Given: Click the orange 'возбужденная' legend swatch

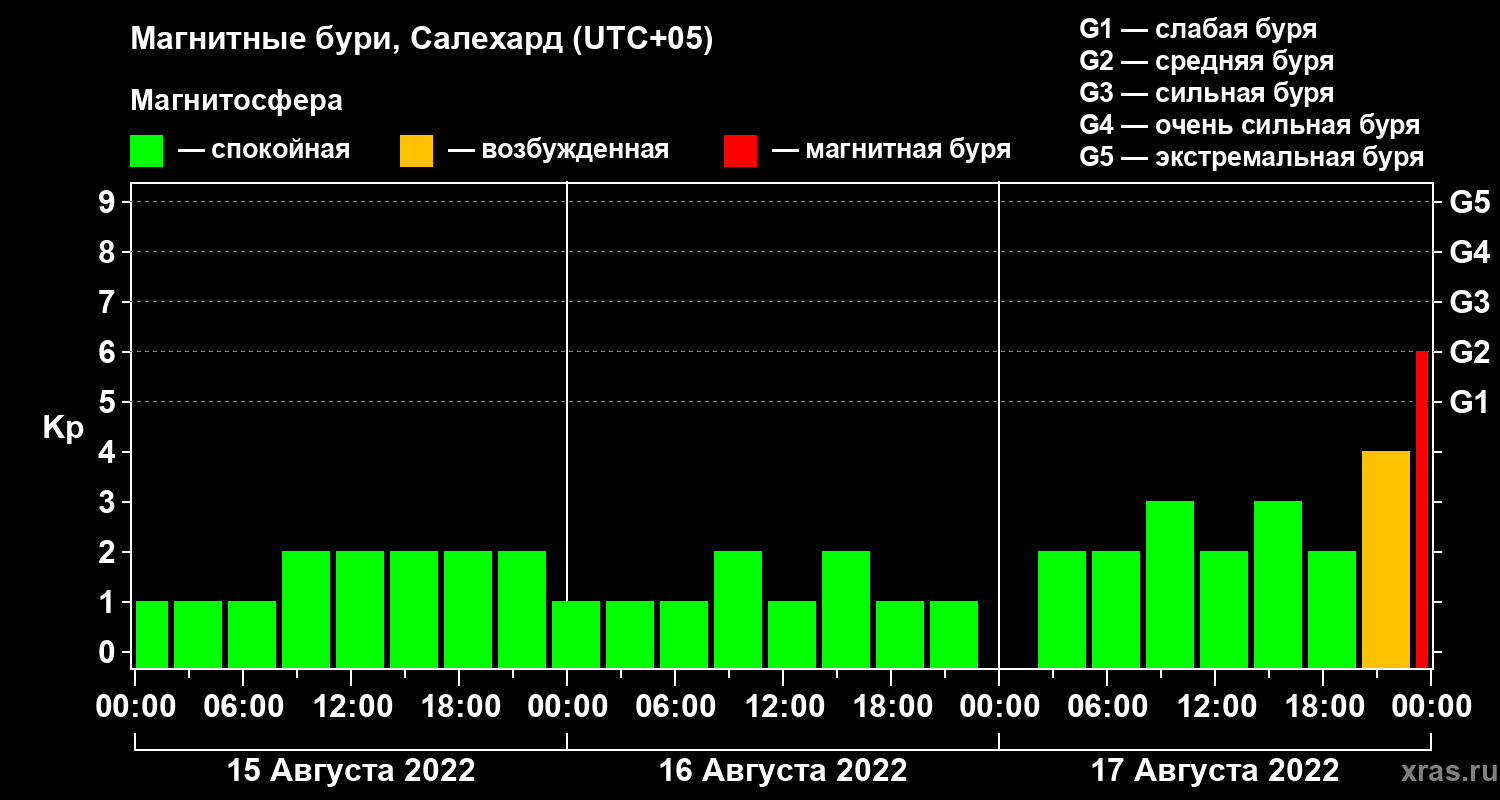Looking at the screenshot, I should 416,151.
